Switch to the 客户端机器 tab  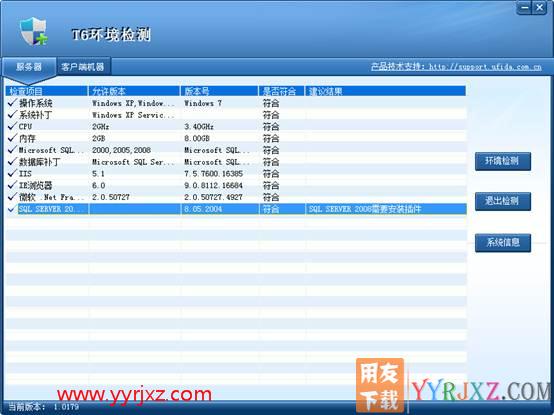click(x=83, y=67)
